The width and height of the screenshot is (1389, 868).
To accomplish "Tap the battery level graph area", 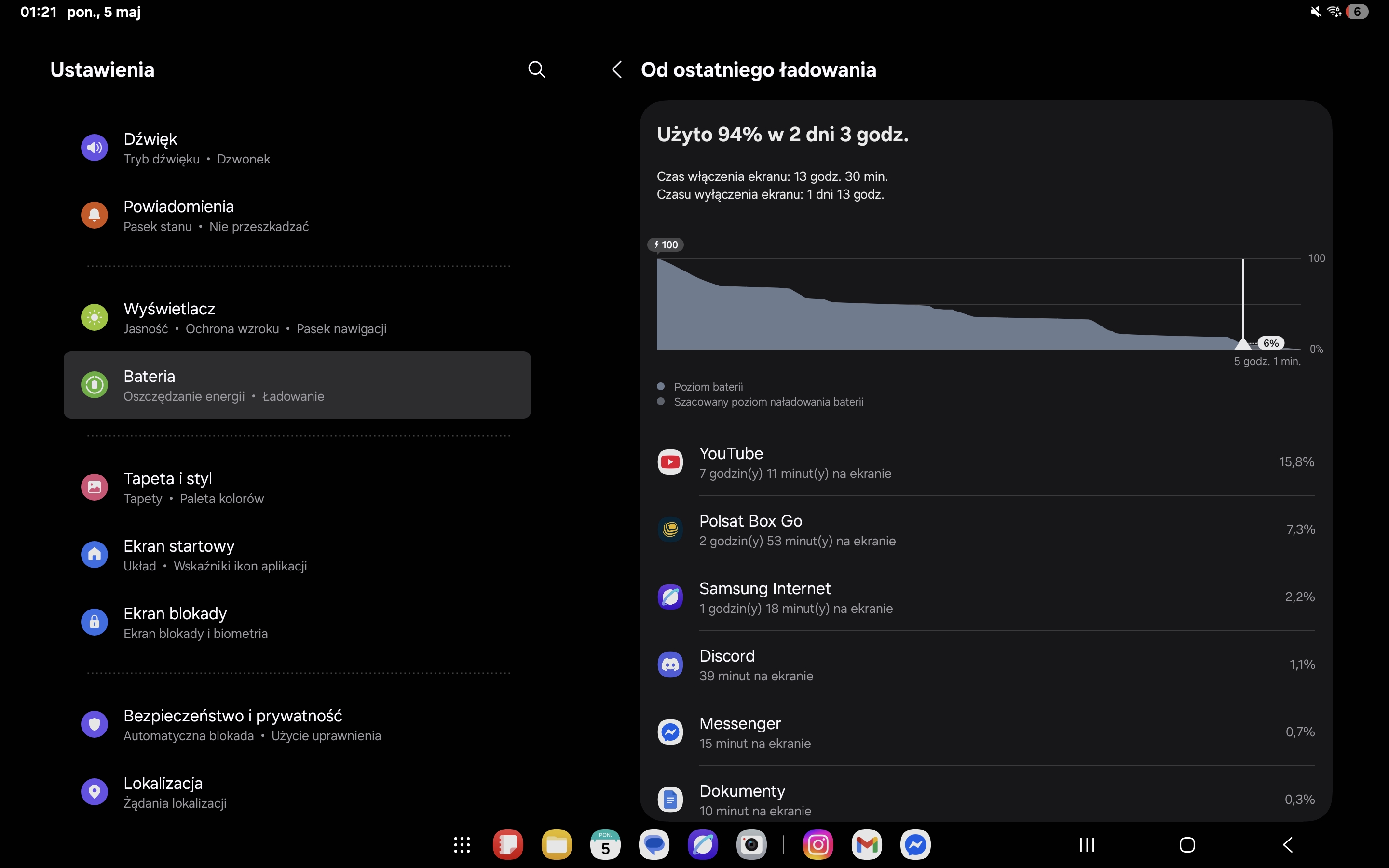I will 978,304.
